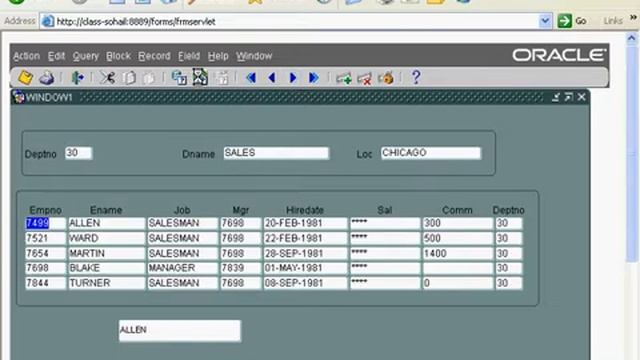Image resolution: width=640 pixels, height=360 pixels.
Task: Click Ename cell WARD
Action: point(106,238)
